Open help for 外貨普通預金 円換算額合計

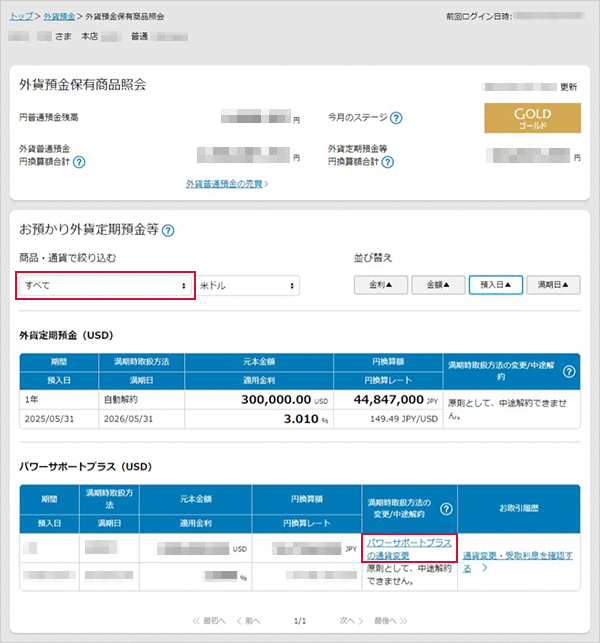point(79,162)
